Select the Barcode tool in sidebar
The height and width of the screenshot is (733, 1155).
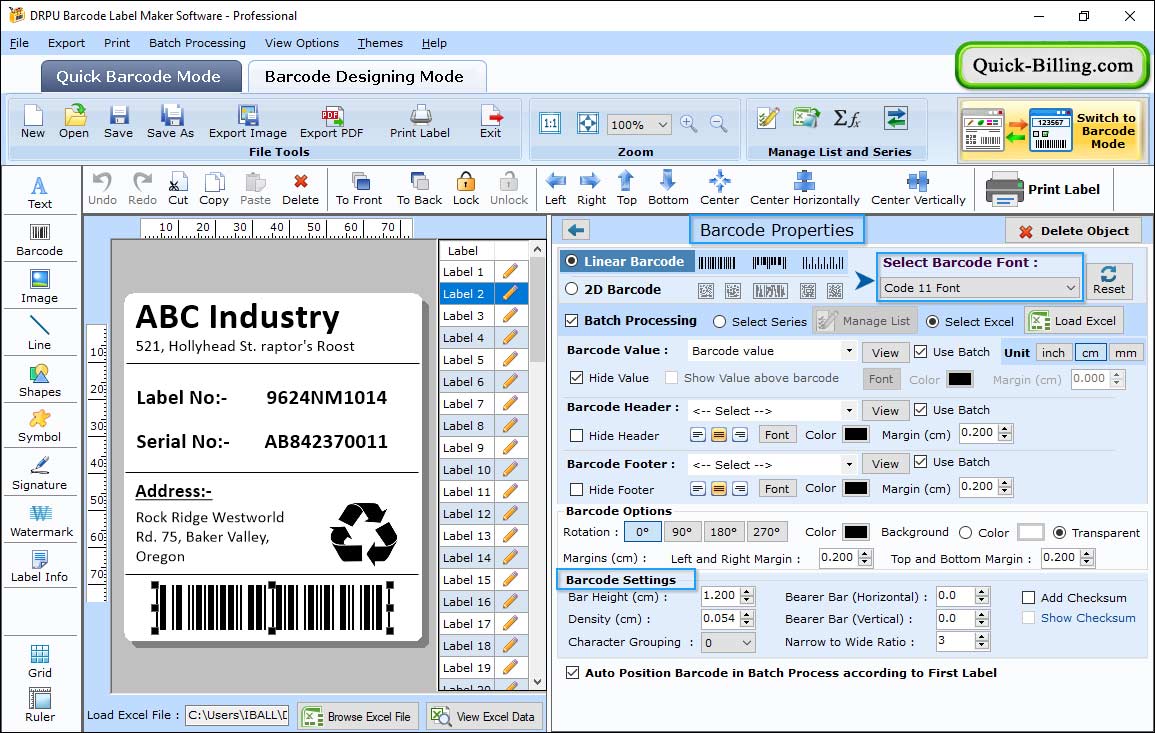40,240
